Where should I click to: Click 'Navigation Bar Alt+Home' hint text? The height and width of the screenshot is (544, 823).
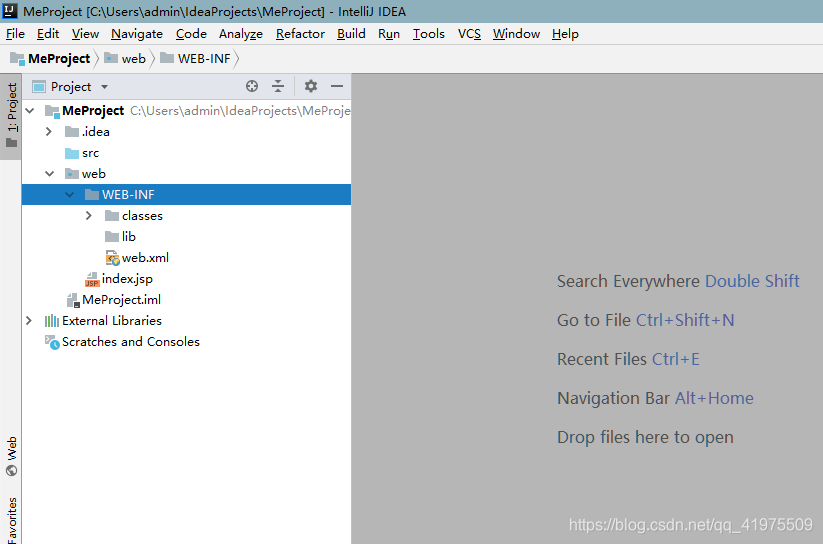pos(655,398)
